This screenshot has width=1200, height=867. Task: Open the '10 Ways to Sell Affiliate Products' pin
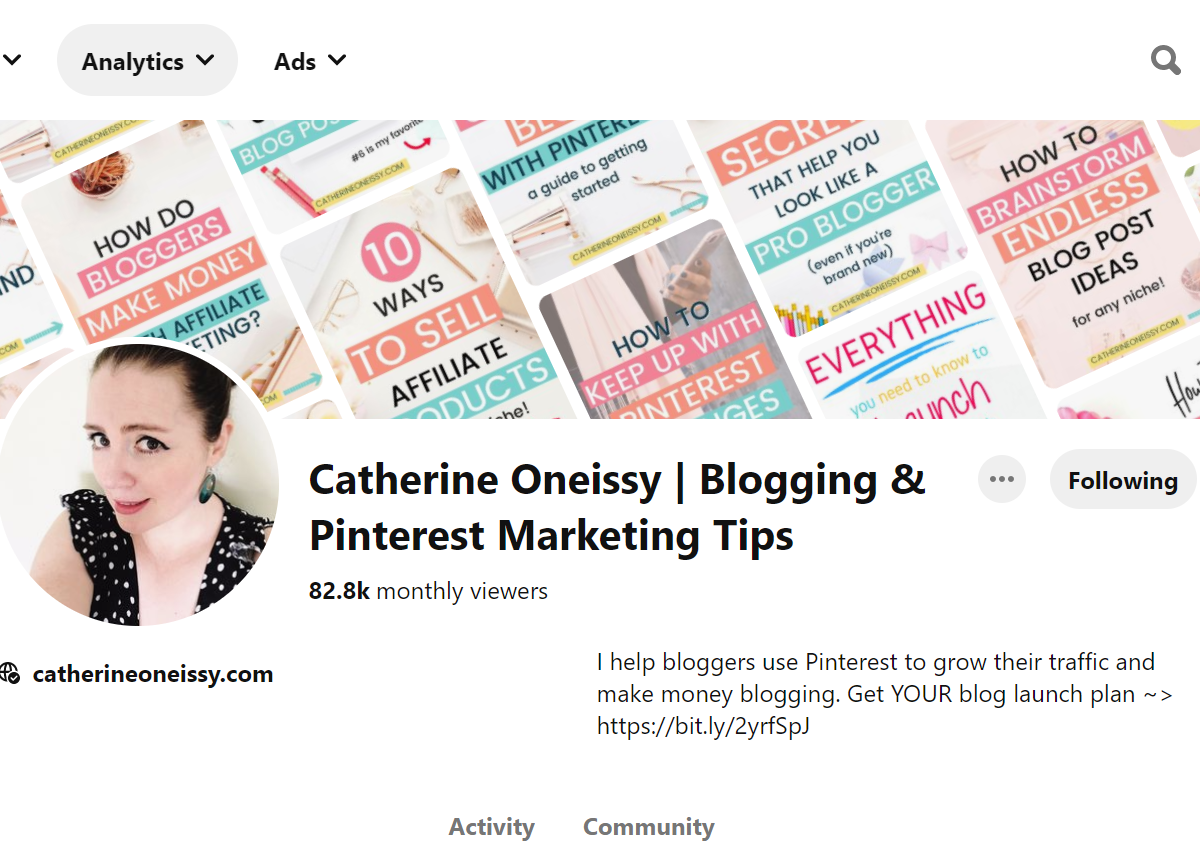[x=430, y=320]
